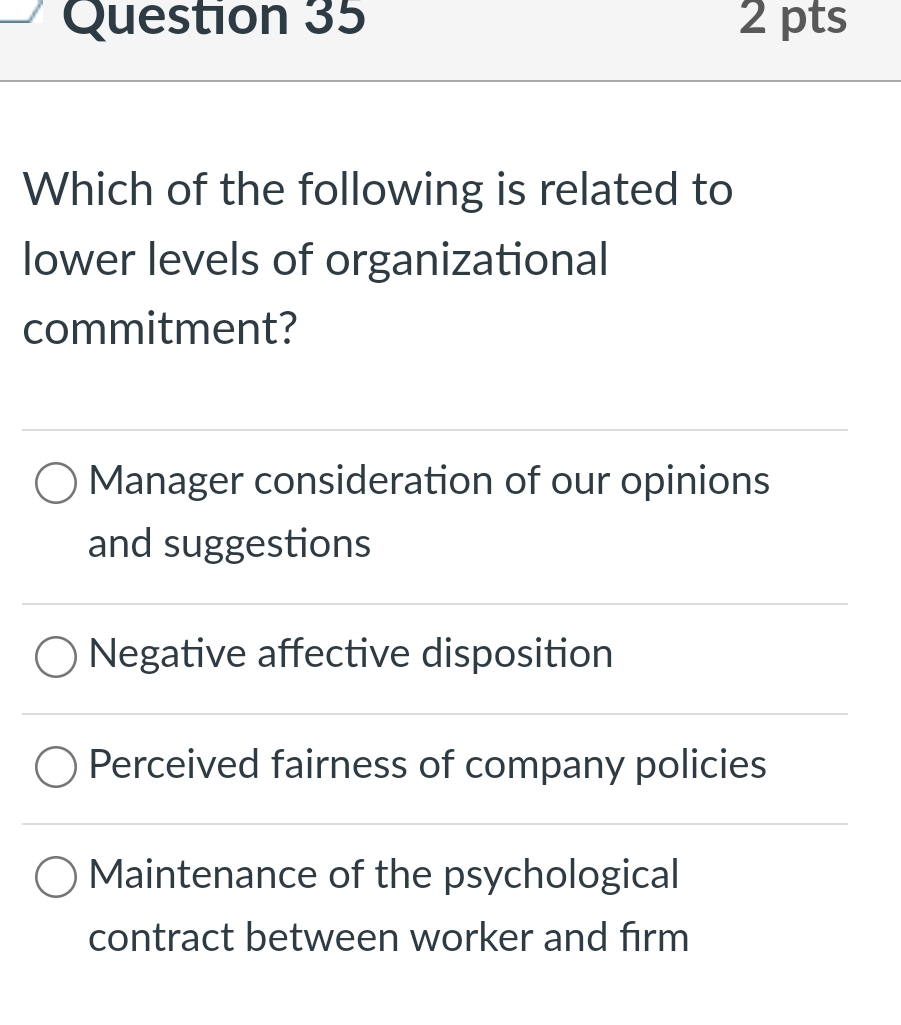
Task: Click the Question 35 heading
Action: 214,18
